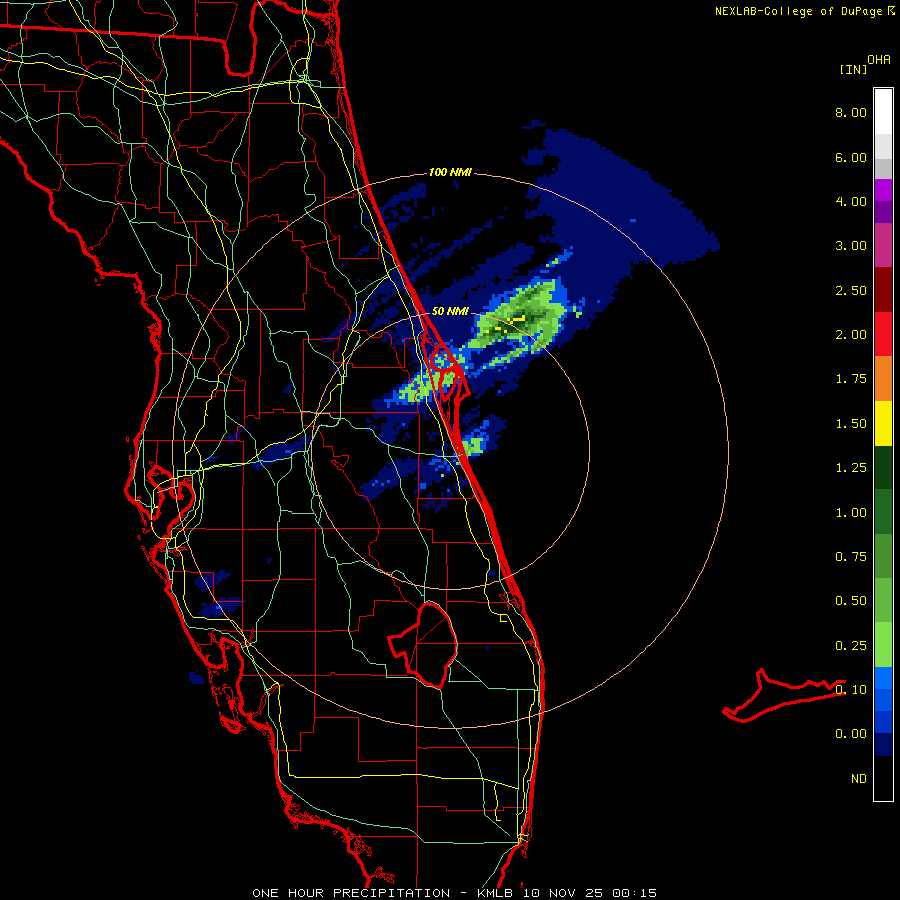The height and width of the screenshot is (900, 900).
Task: Select the bright magenta legend swatch
Action: [883, 190]
